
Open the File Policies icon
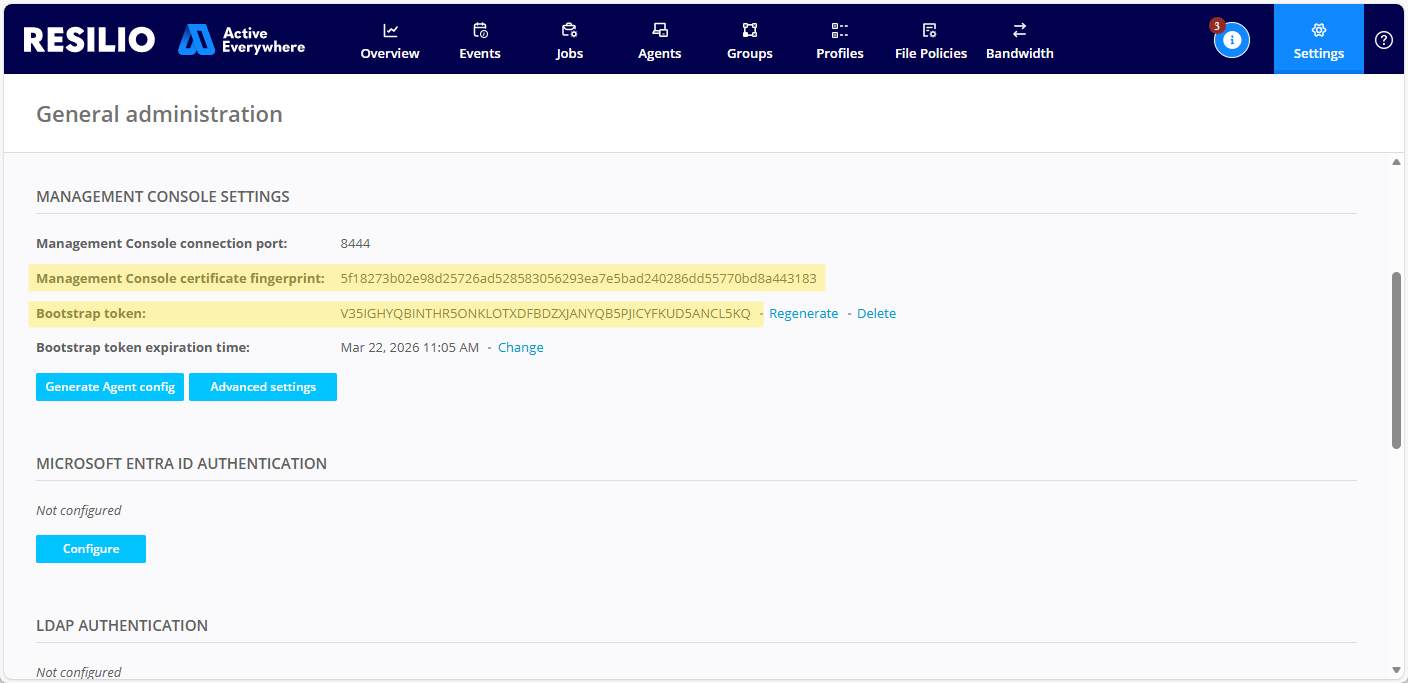pyautogui.click(x=930, y=30)
